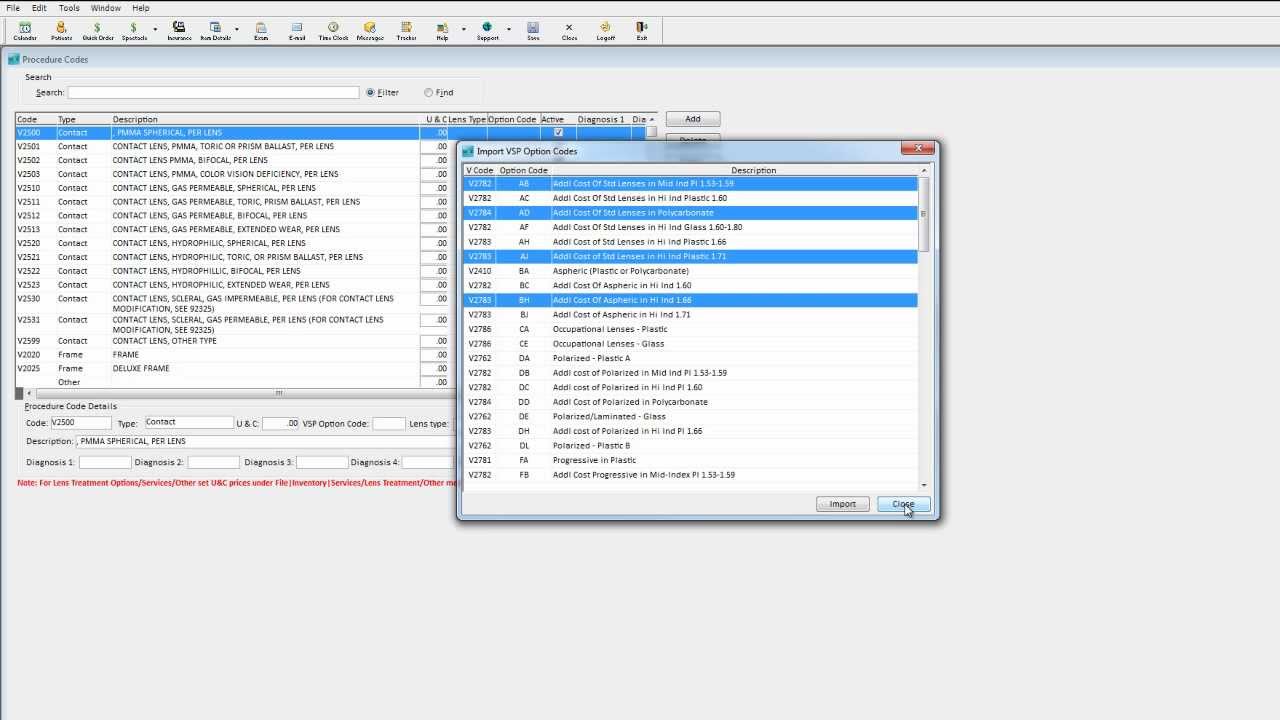Open the Exam toolbar icon
1280x720 pixels.
[261, 31]
